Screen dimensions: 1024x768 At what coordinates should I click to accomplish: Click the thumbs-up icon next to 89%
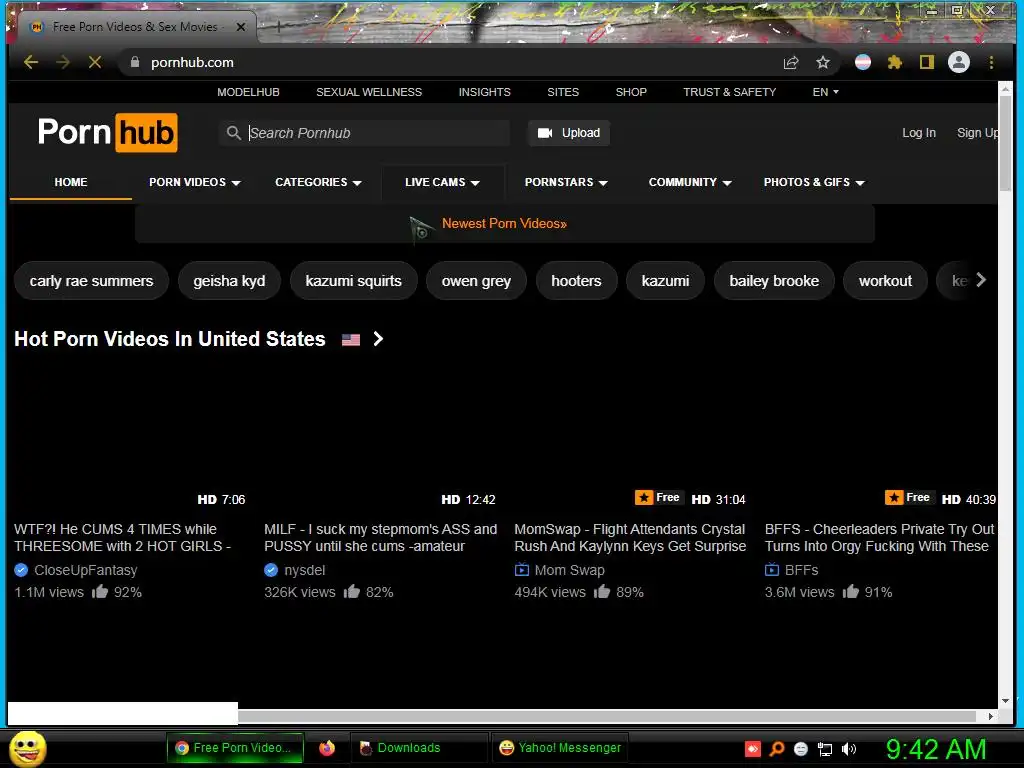(x=602, y=592)
